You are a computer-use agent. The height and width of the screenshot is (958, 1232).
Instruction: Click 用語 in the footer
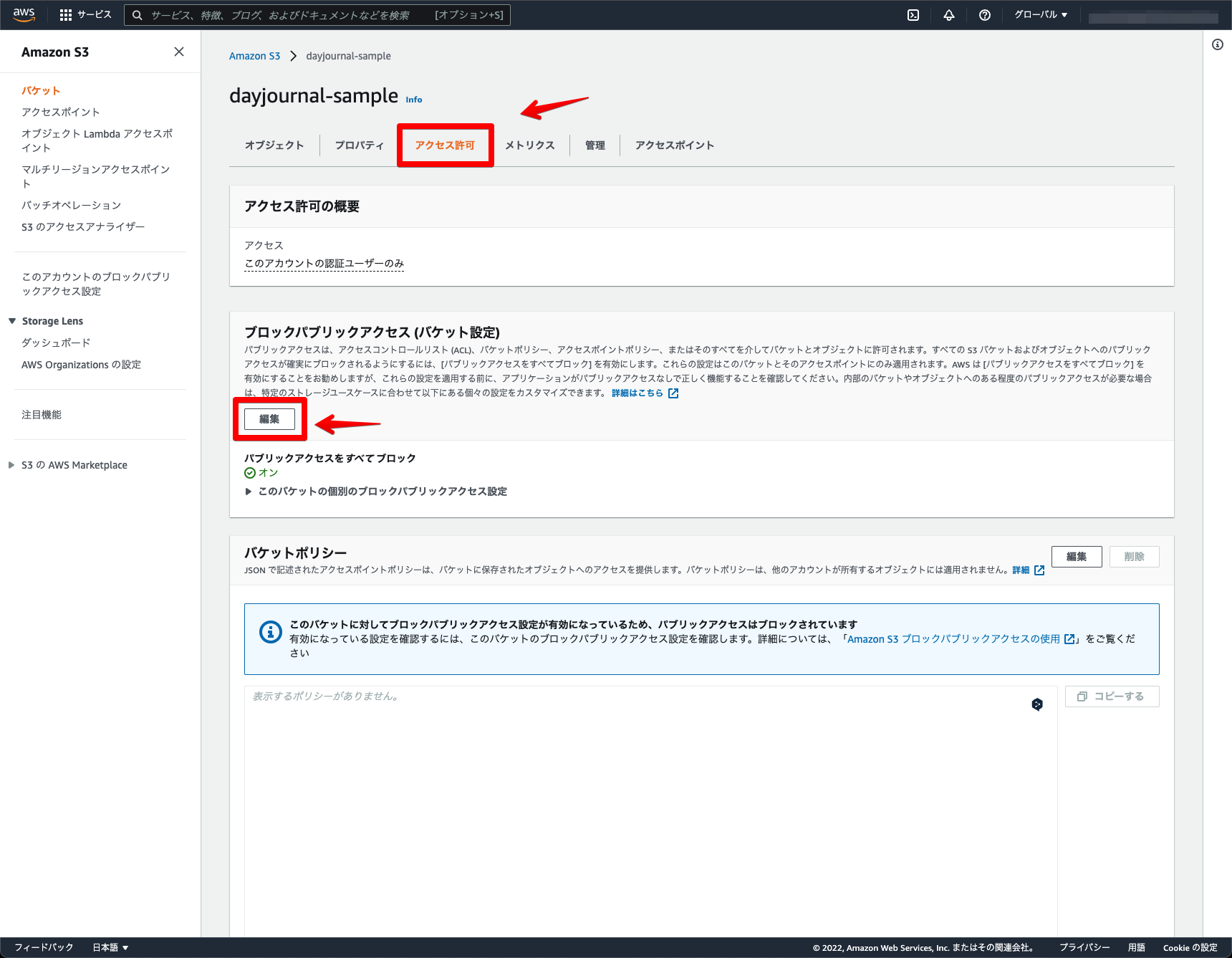click(x=1137, y=947)
